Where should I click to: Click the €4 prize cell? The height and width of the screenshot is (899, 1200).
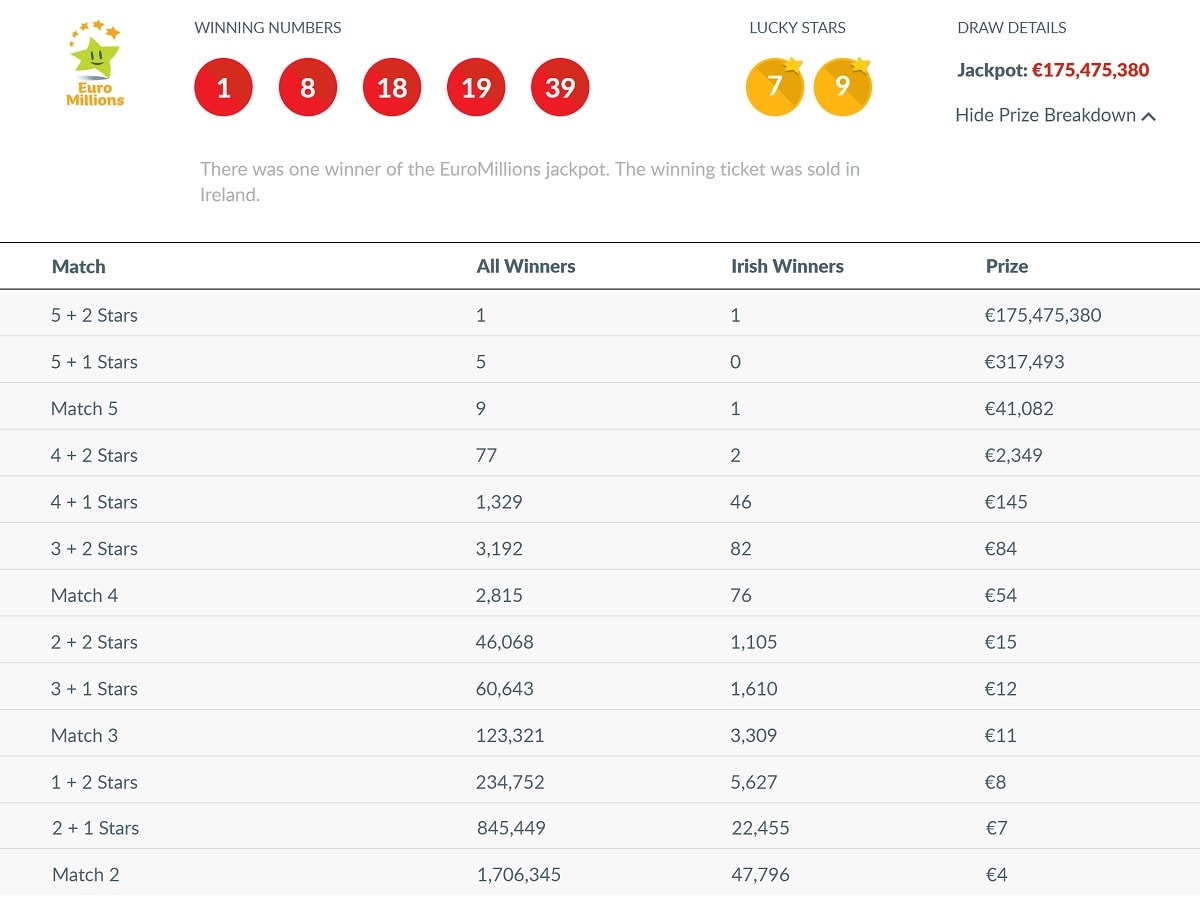pos(997,875)
